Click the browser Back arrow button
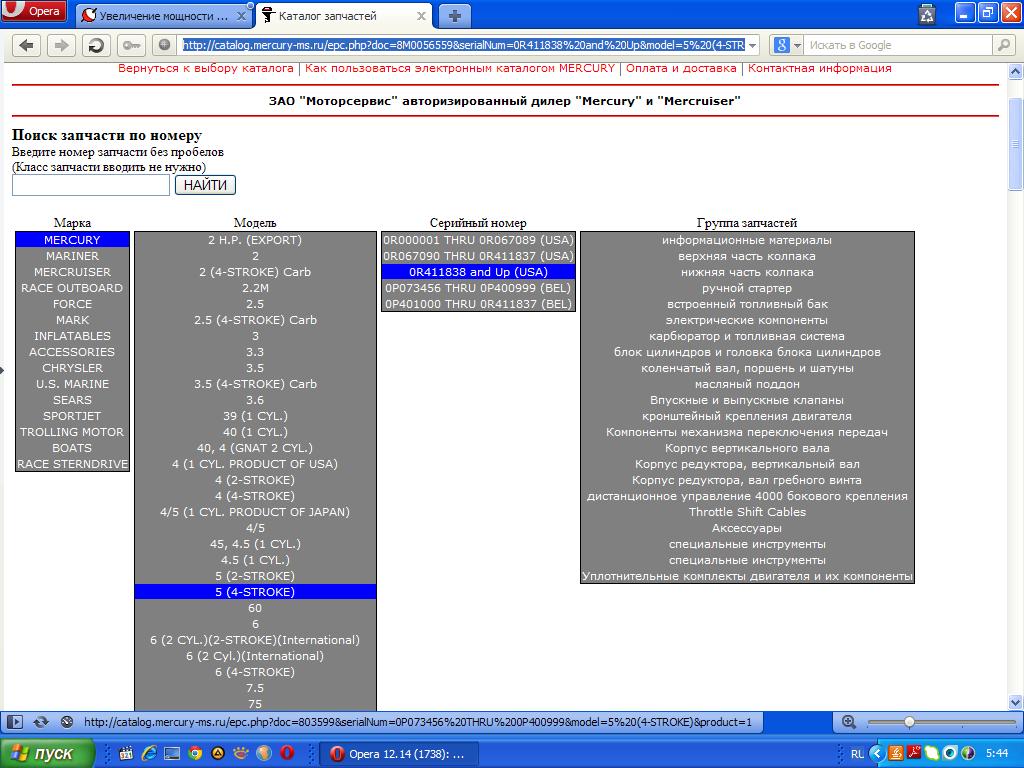Screen dimensions: 1024x768 click(x=27, y=45)
